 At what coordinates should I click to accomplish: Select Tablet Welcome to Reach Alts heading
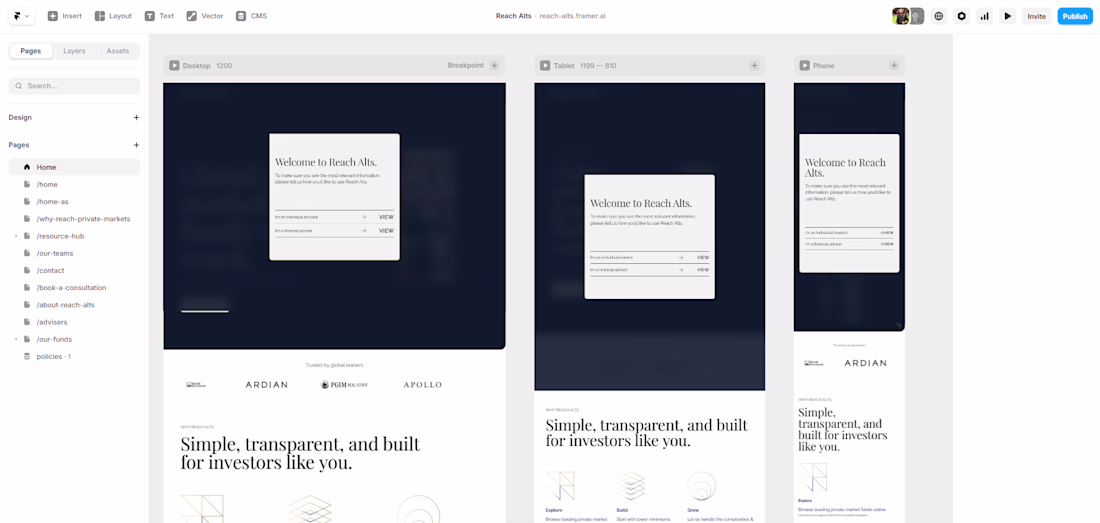[641, 203]
